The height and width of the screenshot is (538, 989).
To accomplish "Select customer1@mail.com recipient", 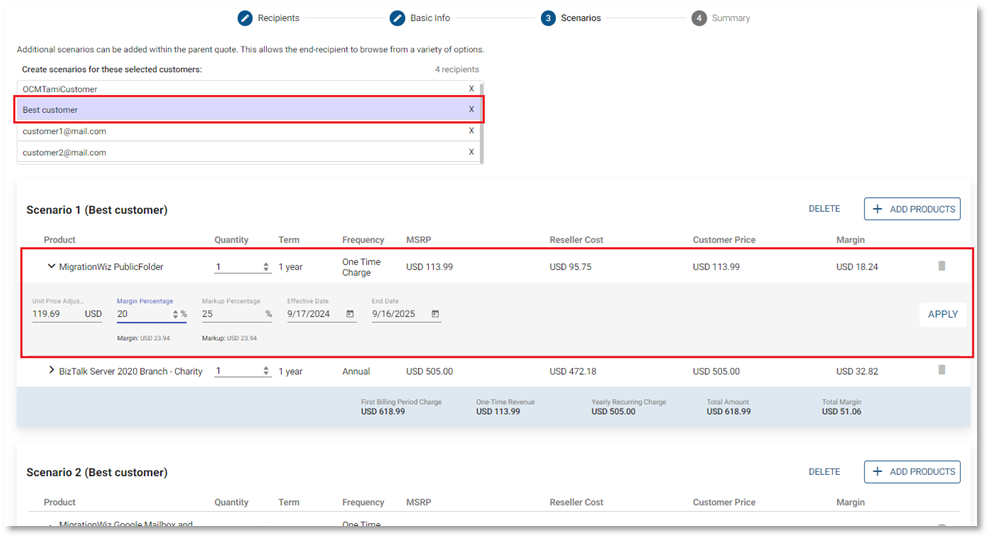I will [249, 131].
